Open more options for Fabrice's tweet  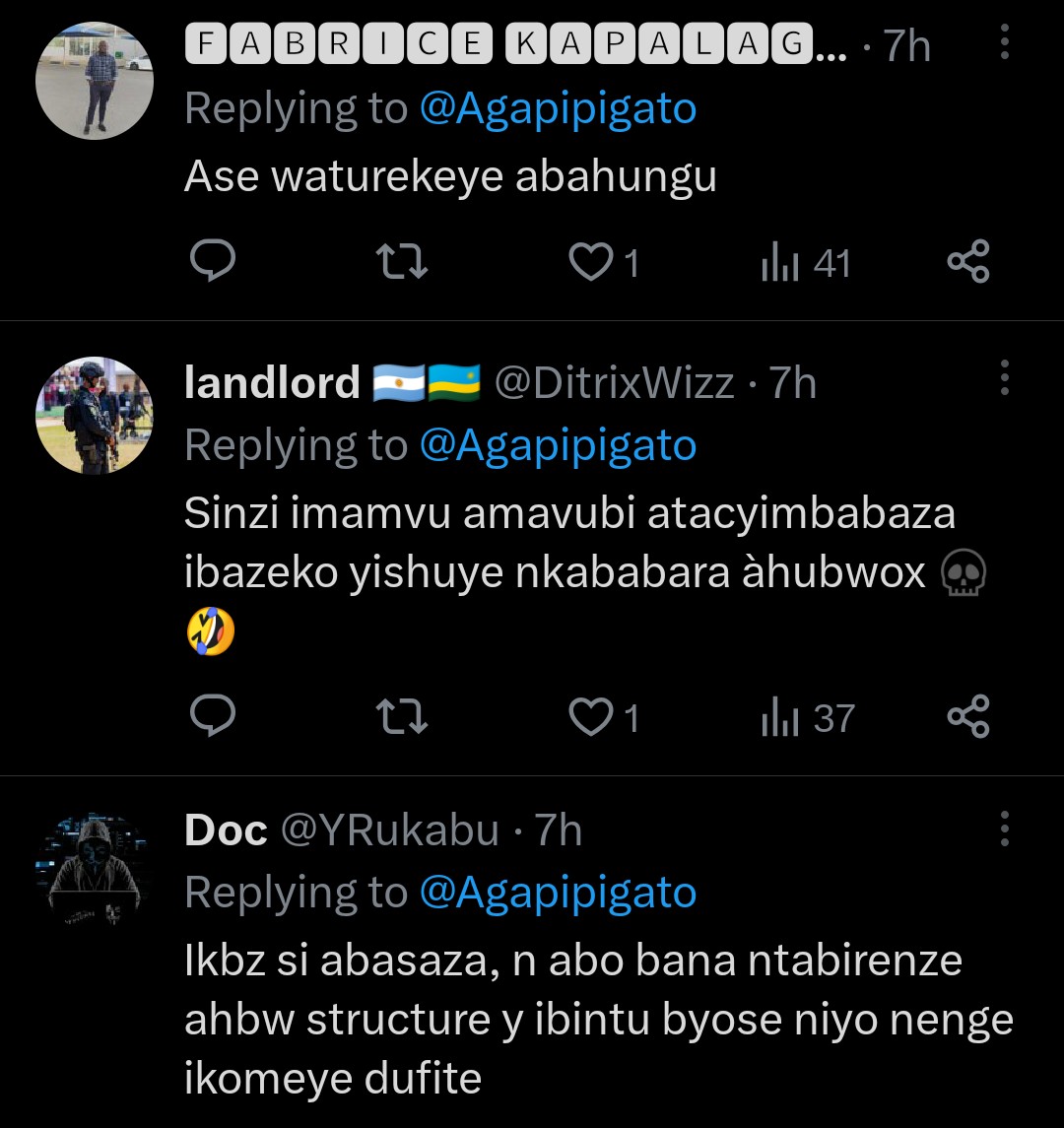(1004, 42)
